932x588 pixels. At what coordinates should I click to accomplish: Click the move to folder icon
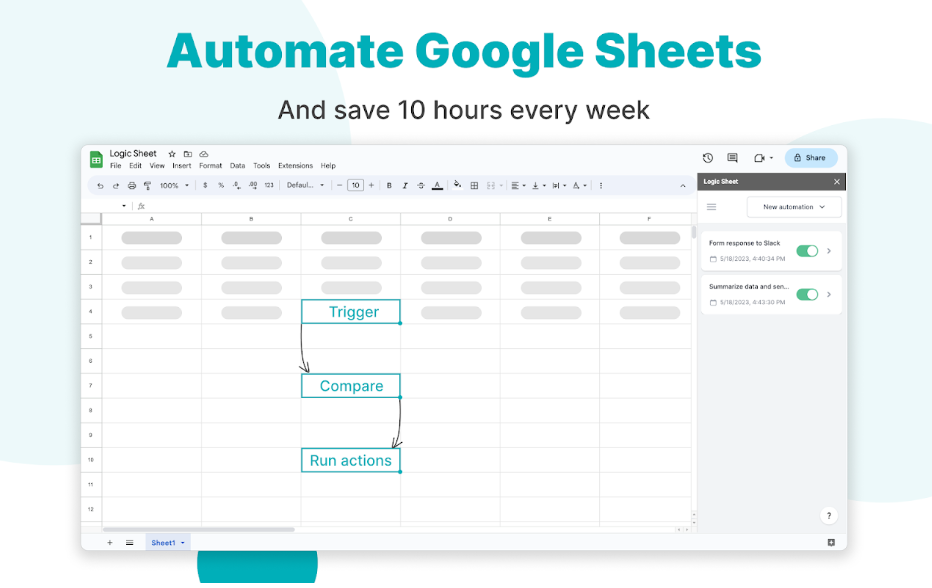188,154
